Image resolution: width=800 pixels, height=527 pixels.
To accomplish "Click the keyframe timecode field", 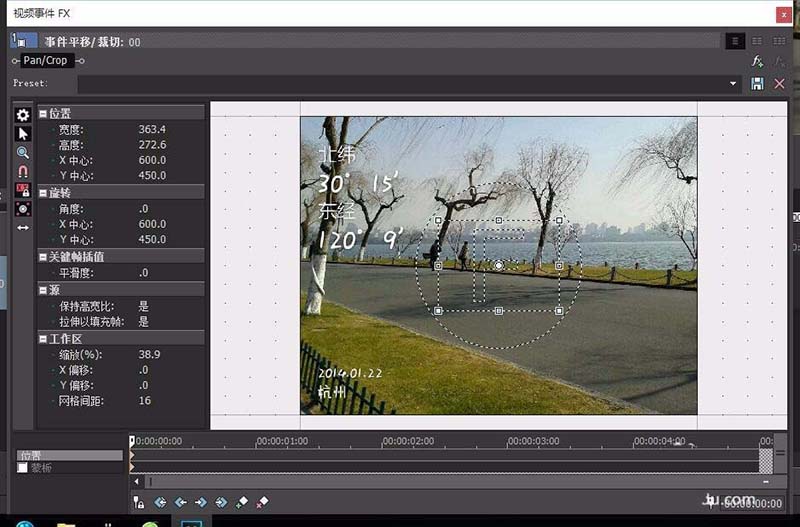I will [753, 504].
